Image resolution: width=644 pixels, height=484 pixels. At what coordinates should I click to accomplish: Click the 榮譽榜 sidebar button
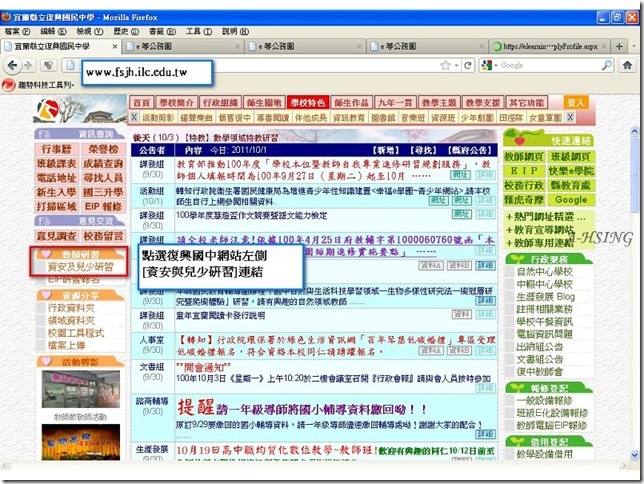103,149
